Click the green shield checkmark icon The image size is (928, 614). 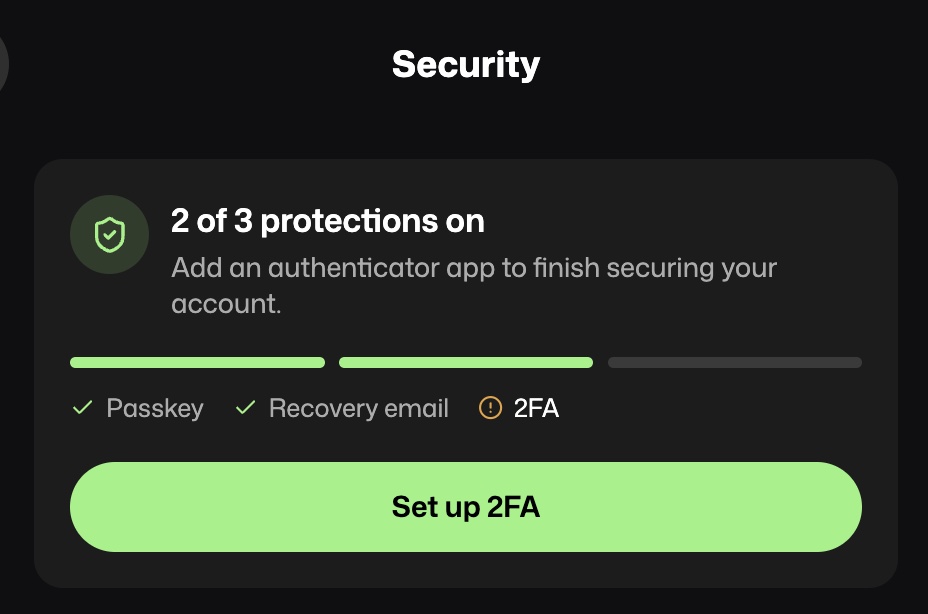[x=109, y=234]
